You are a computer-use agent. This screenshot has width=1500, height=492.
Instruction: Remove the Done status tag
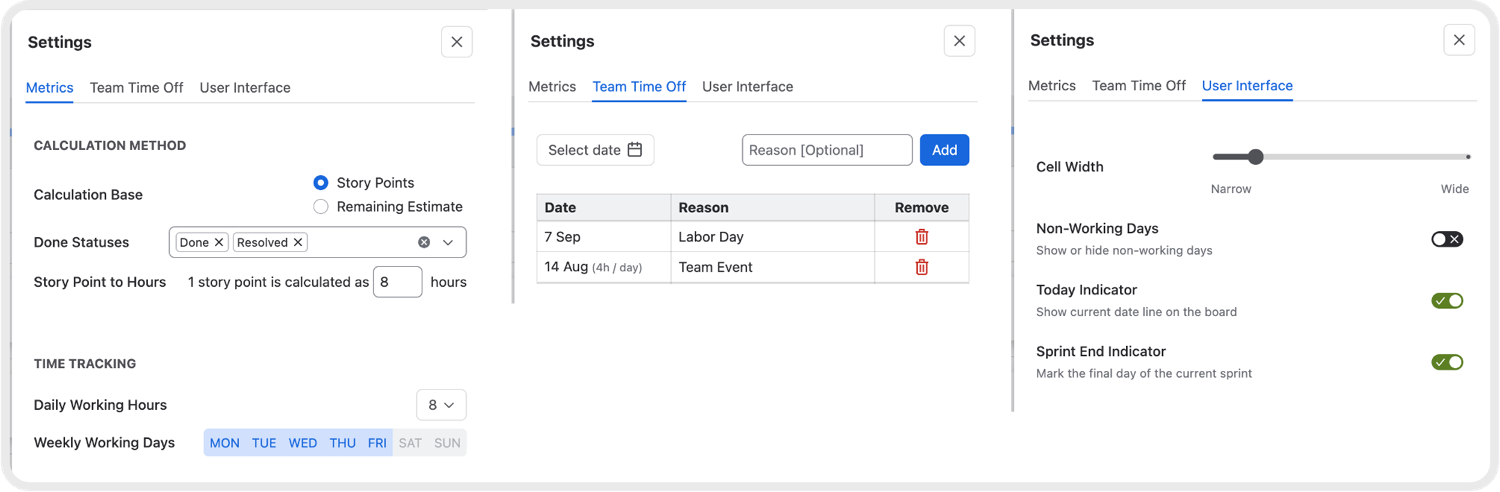pyautogui.click(x=219, y=243)
